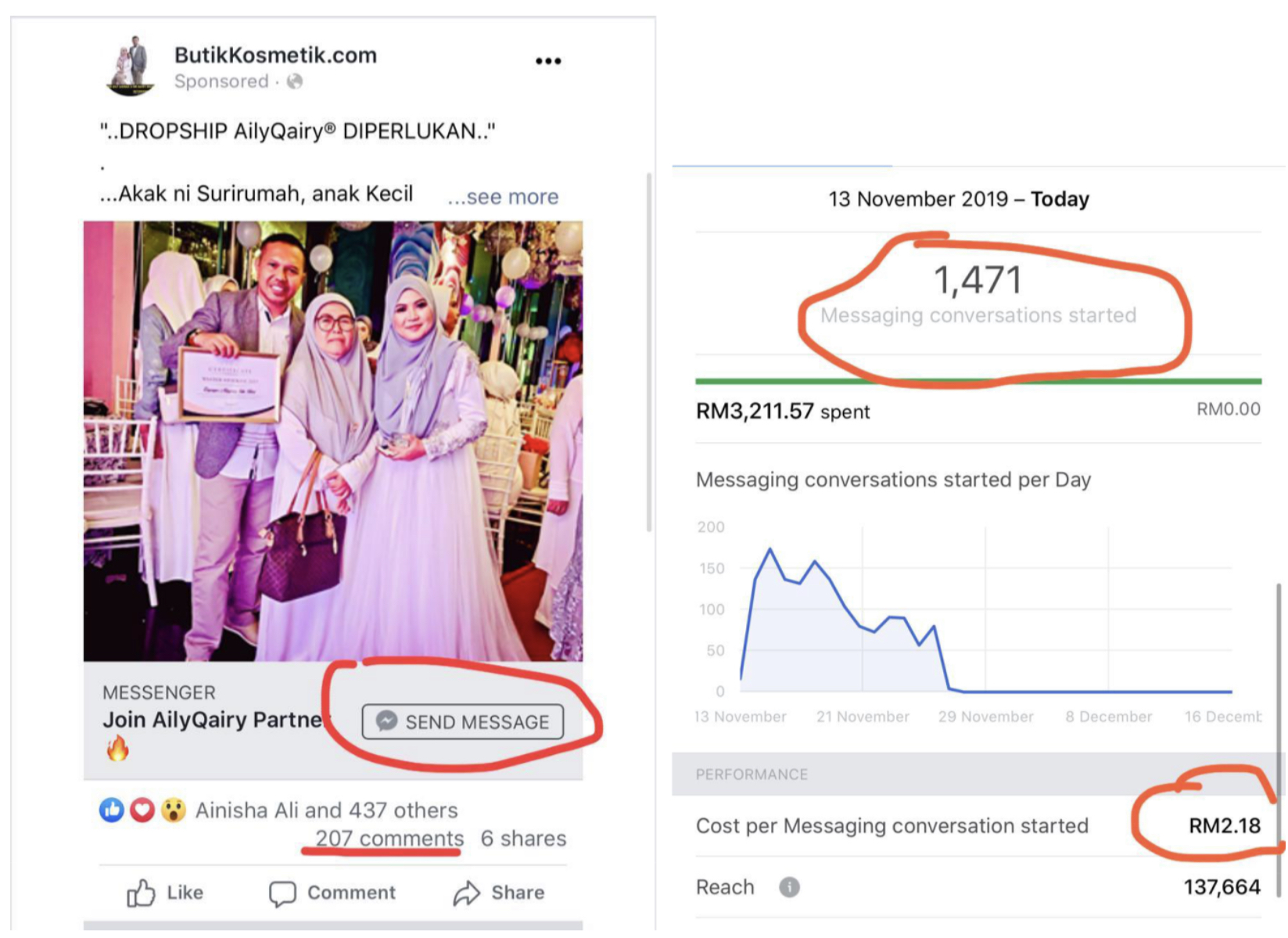Click the RM0.00 remaining value

pos(1228,409)
